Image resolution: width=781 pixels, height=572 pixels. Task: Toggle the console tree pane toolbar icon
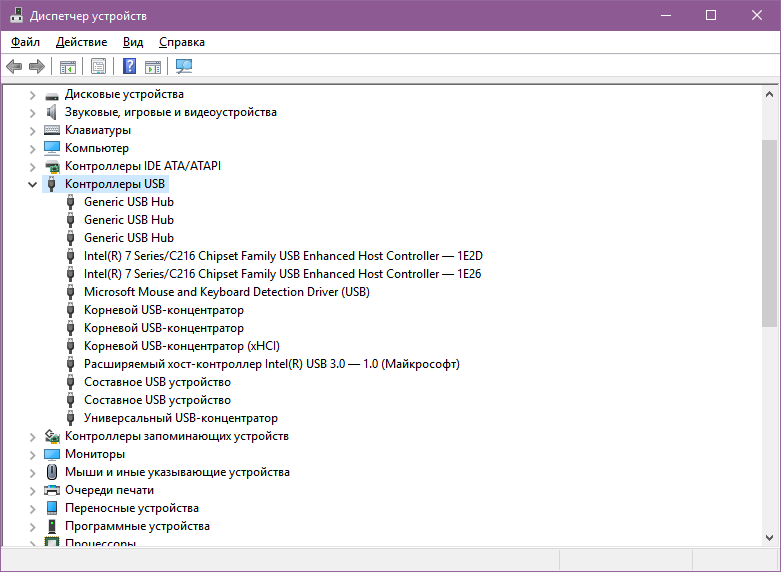(x=68, y=66)
